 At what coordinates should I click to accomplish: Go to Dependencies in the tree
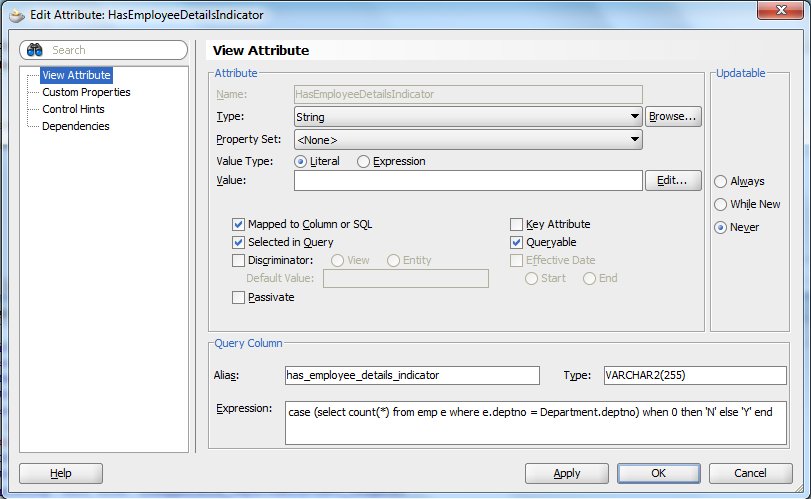[x=75, y=126]
